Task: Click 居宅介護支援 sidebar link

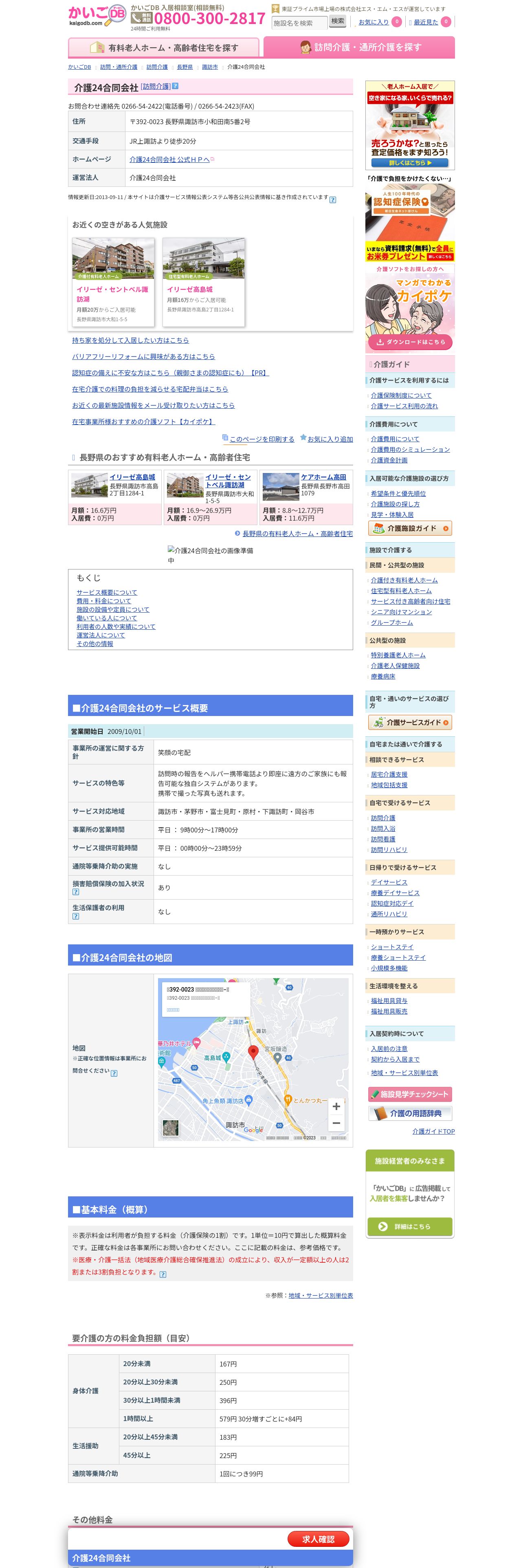Action: point(389,774)
